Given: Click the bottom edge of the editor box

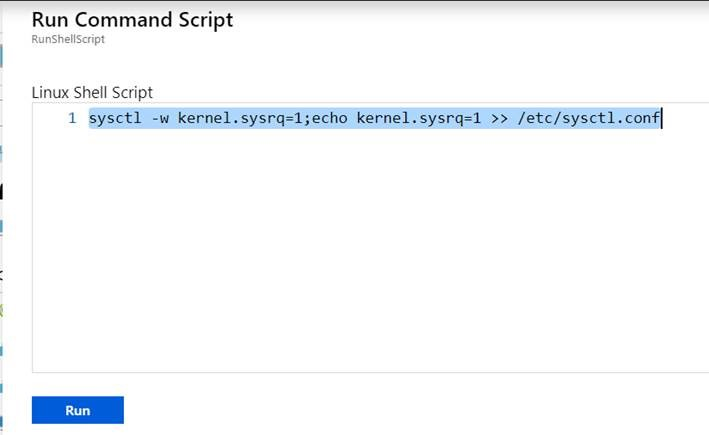Looking at the screenshot, I should [370, 372].
